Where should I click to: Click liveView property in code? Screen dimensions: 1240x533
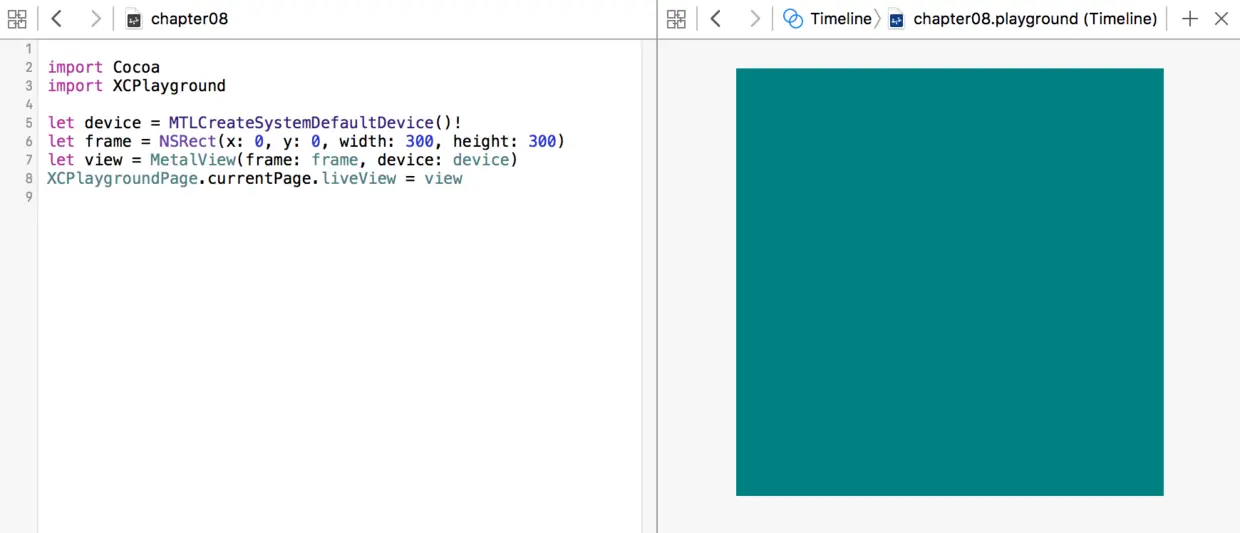[359, 178]
